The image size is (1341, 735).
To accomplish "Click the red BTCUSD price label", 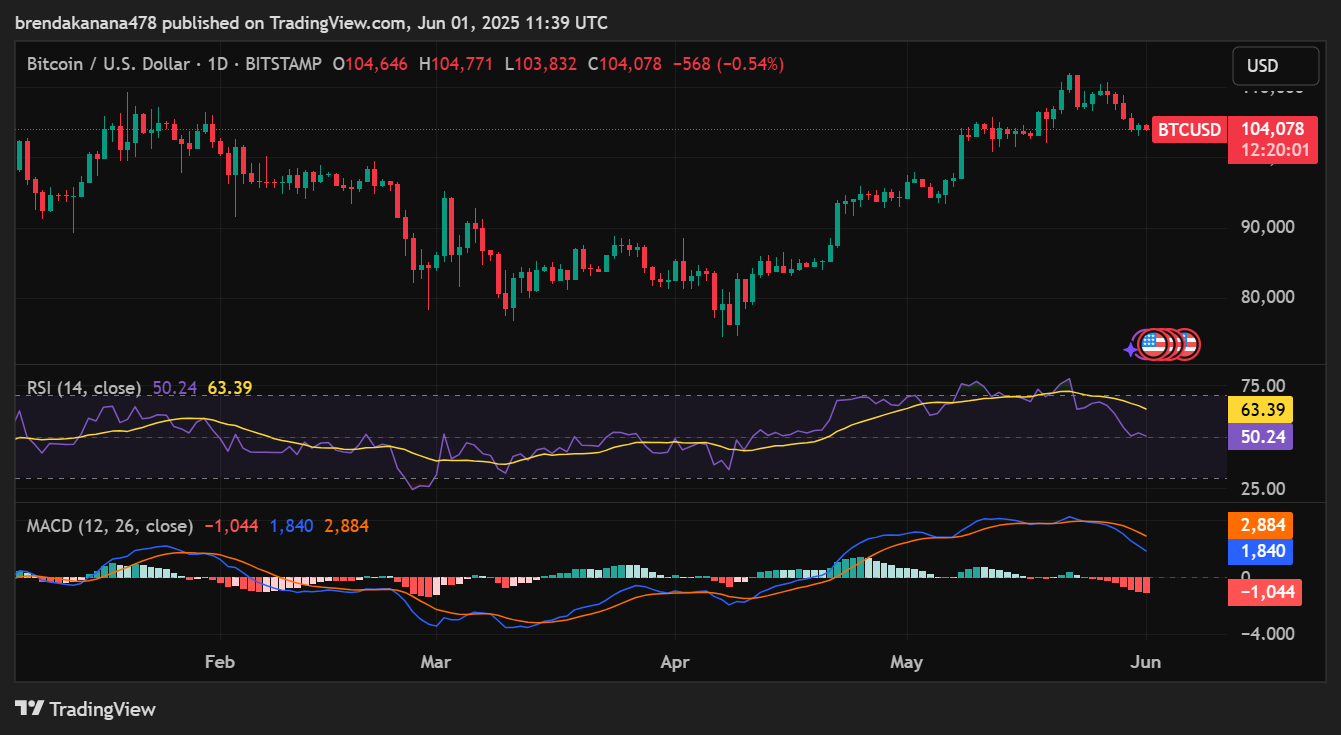I will coord(1188,130).
